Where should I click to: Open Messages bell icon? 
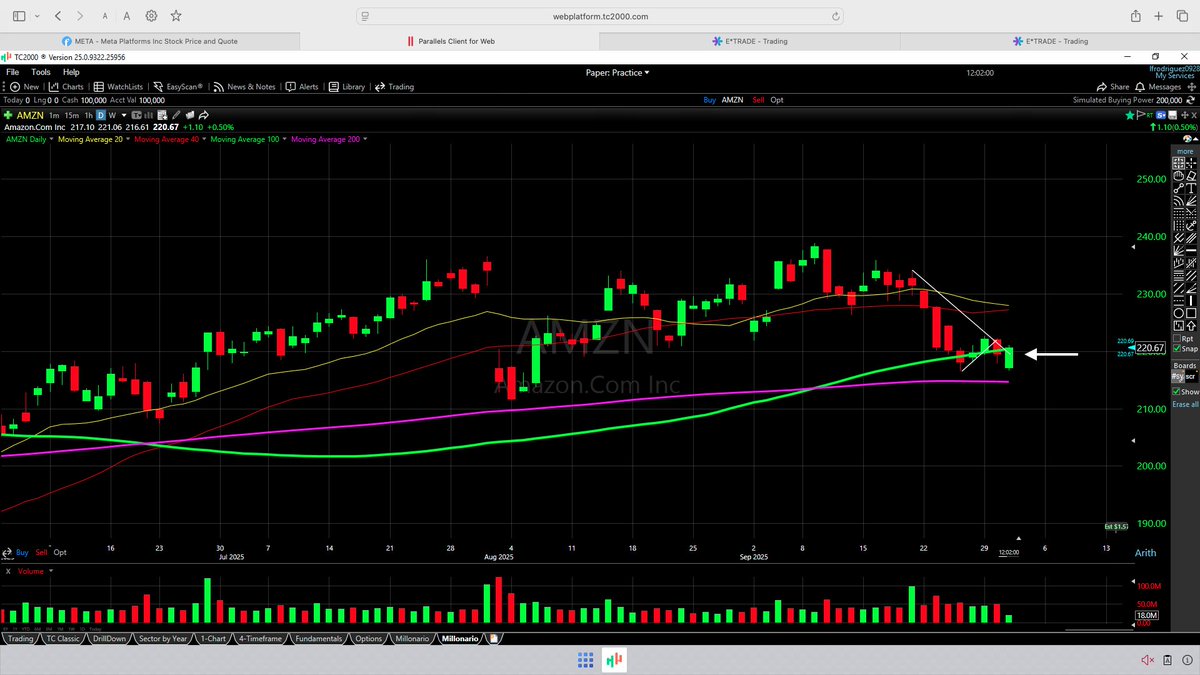pyautogui.click(x=1141, y=87)
